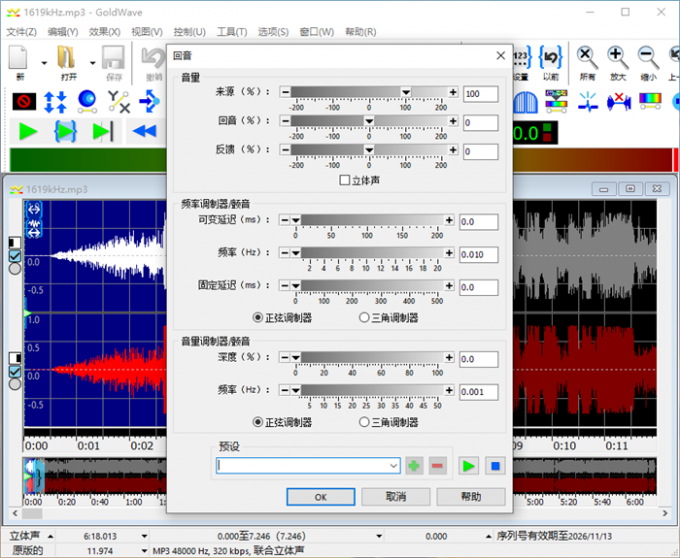Click the gray circle under white channel
The image size is (680, 558).
pos(15,269)
